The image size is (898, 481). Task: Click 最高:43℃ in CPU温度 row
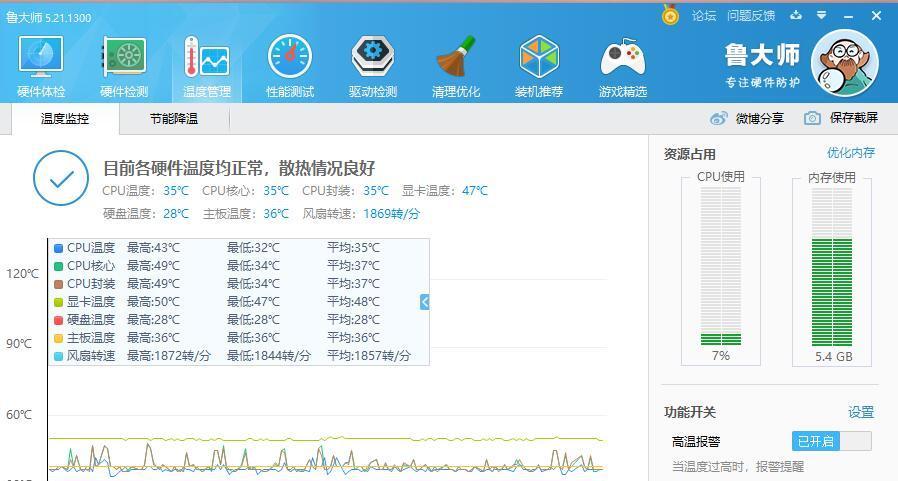(x=153, y=248)
